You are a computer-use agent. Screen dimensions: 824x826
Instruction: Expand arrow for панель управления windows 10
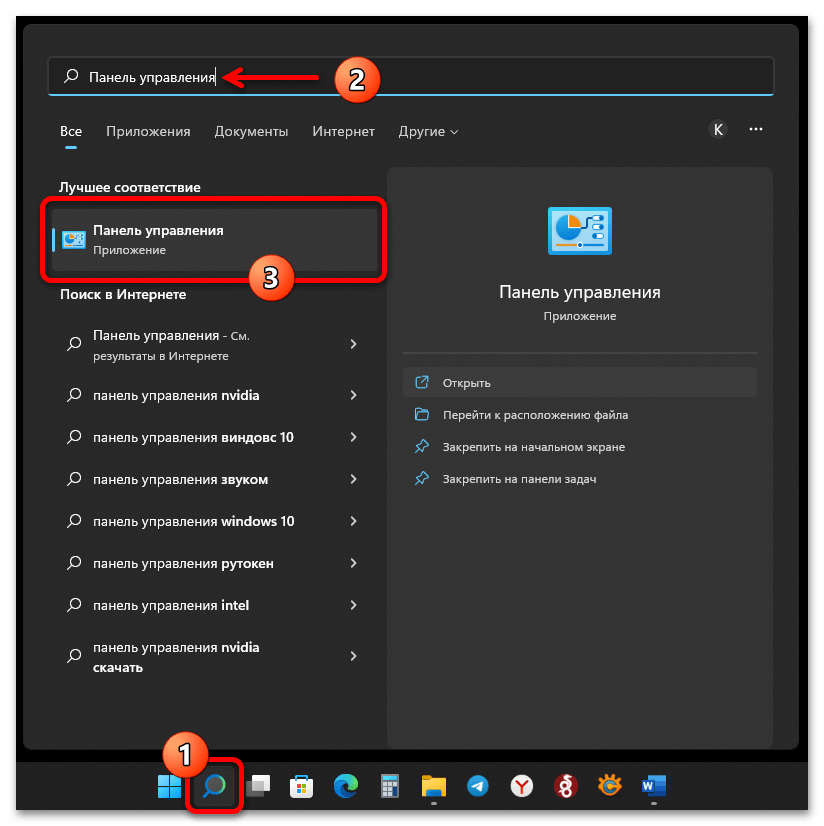point(354,521)
